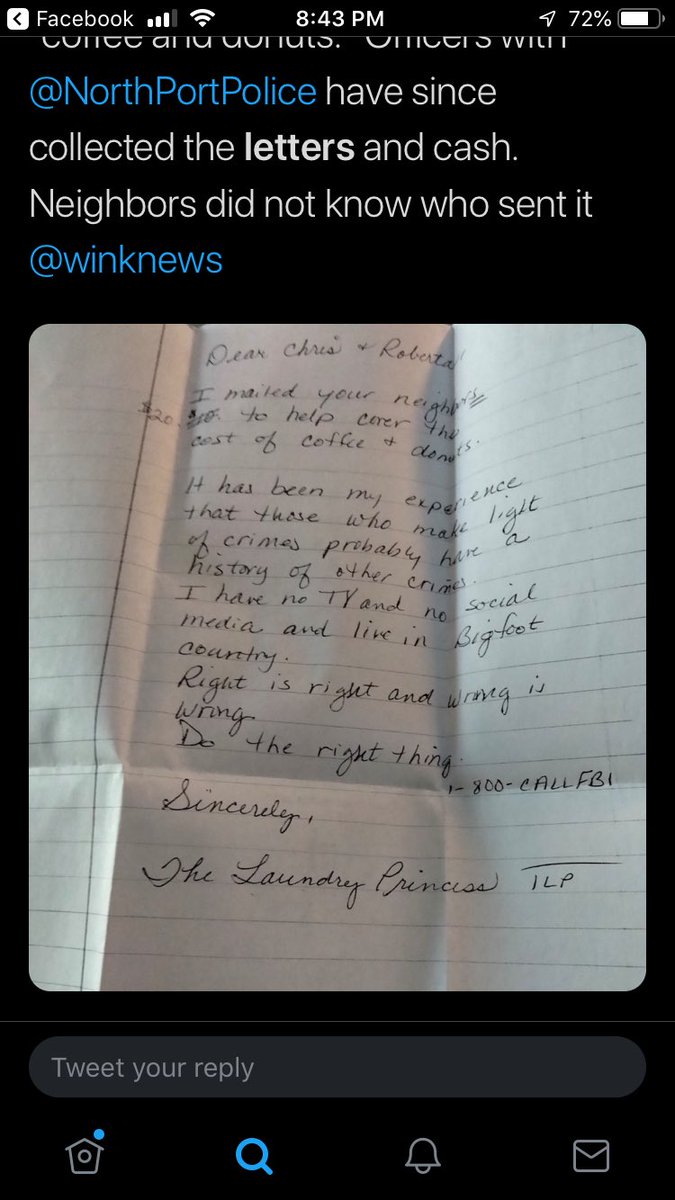Select the blue Search magnifier tab
The width and height of the screenshot is (675, 1200).
point(253,1157)
